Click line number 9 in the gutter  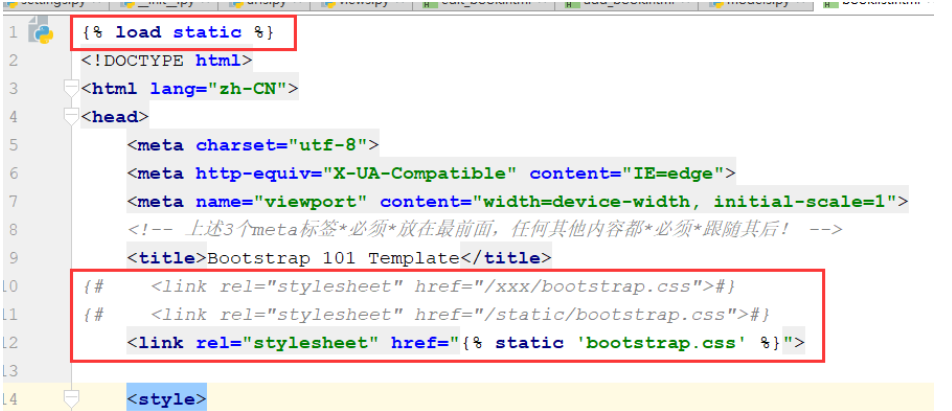pos(13,259)
